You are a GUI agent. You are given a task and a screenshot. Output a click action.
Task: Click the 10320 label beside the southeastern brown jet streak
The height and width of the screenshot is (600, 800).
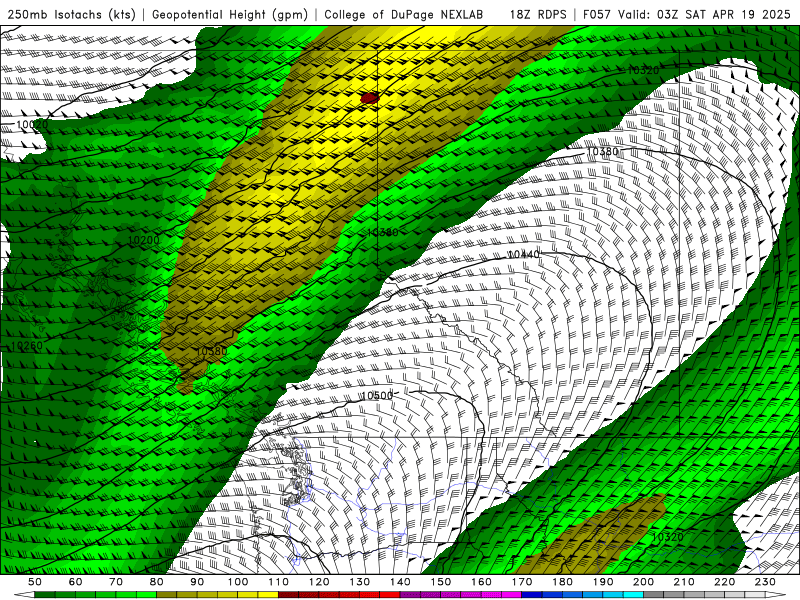point(667,537)
